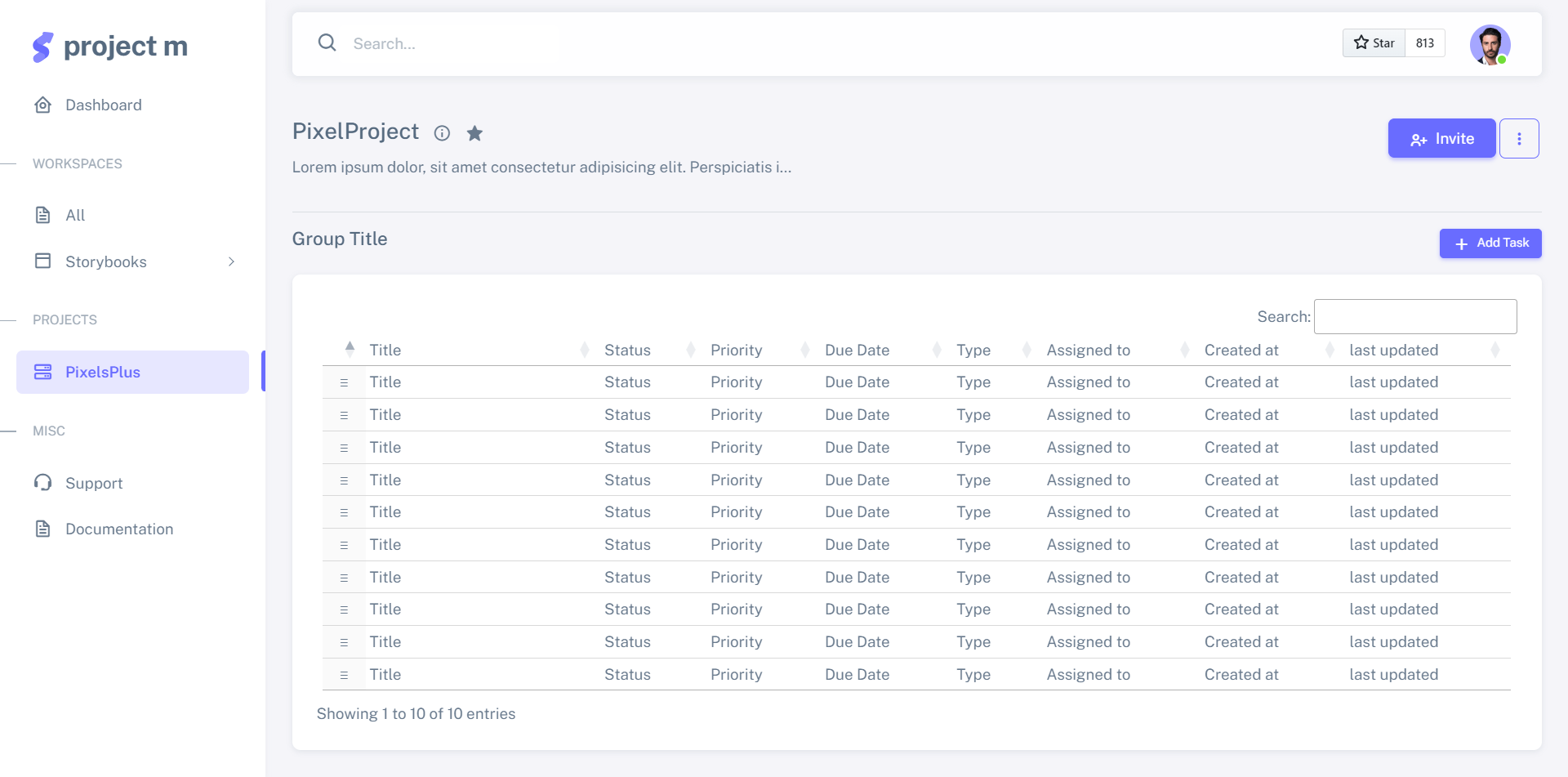The image size is (1568, 777).
Task: Select All workspaces item
Action: coord(75,216)
